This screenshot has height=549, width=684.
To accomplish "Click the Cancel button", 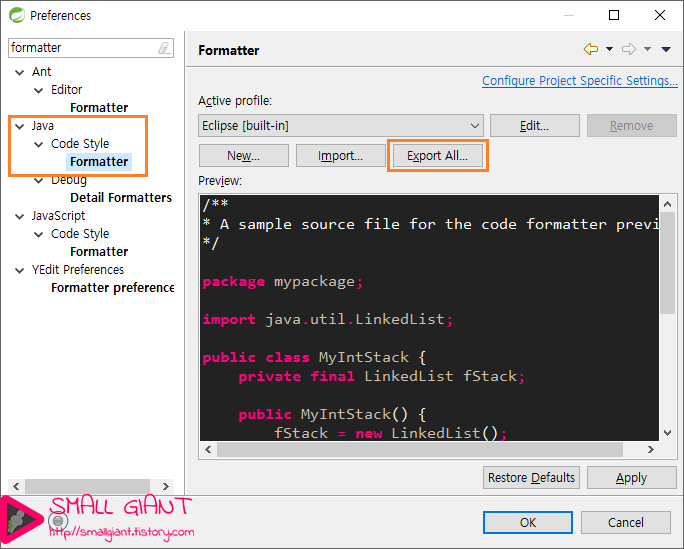I will pos(626,522).
